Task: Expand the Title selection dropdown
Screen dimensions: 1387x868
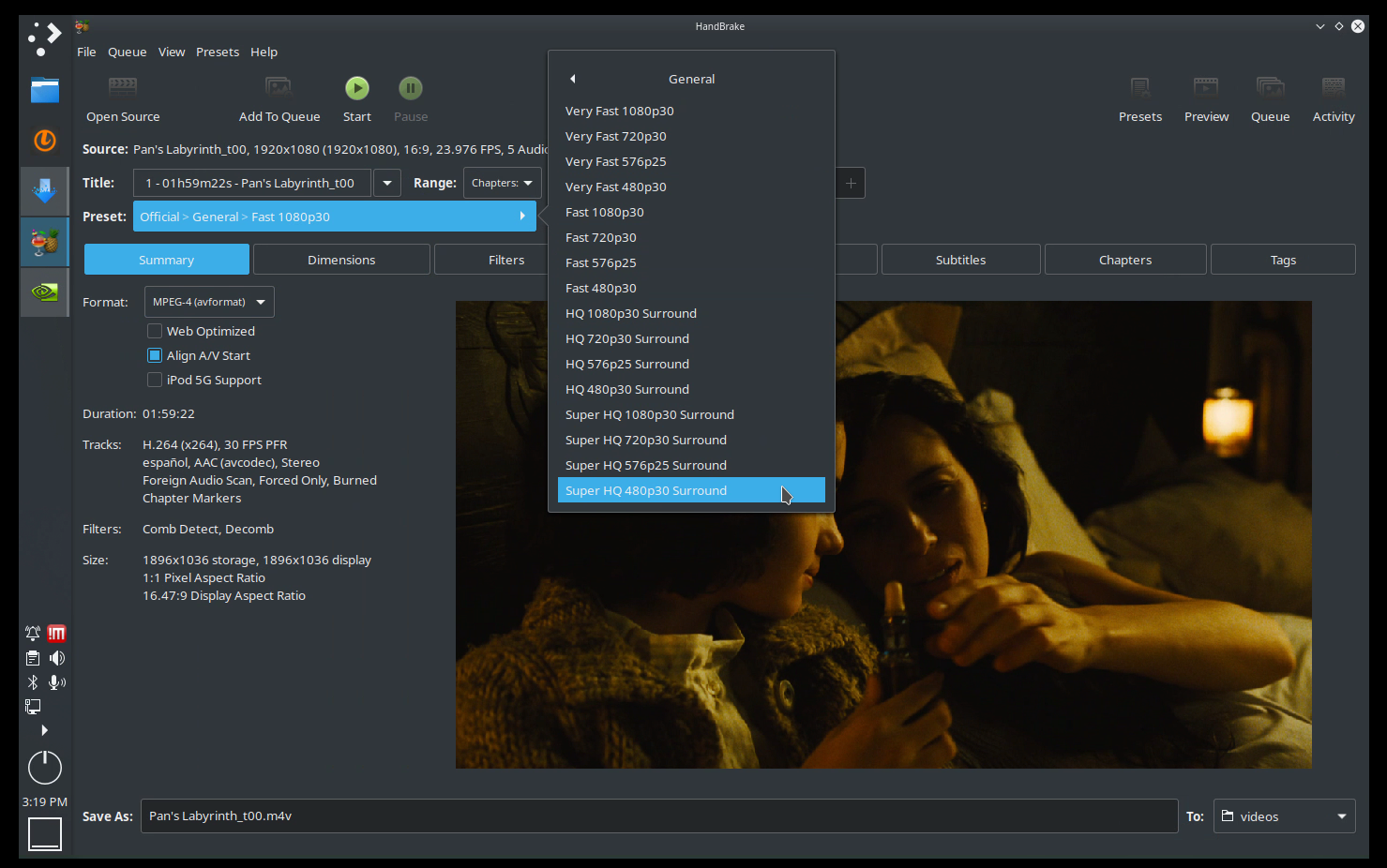Action: [x=386, y=183]
